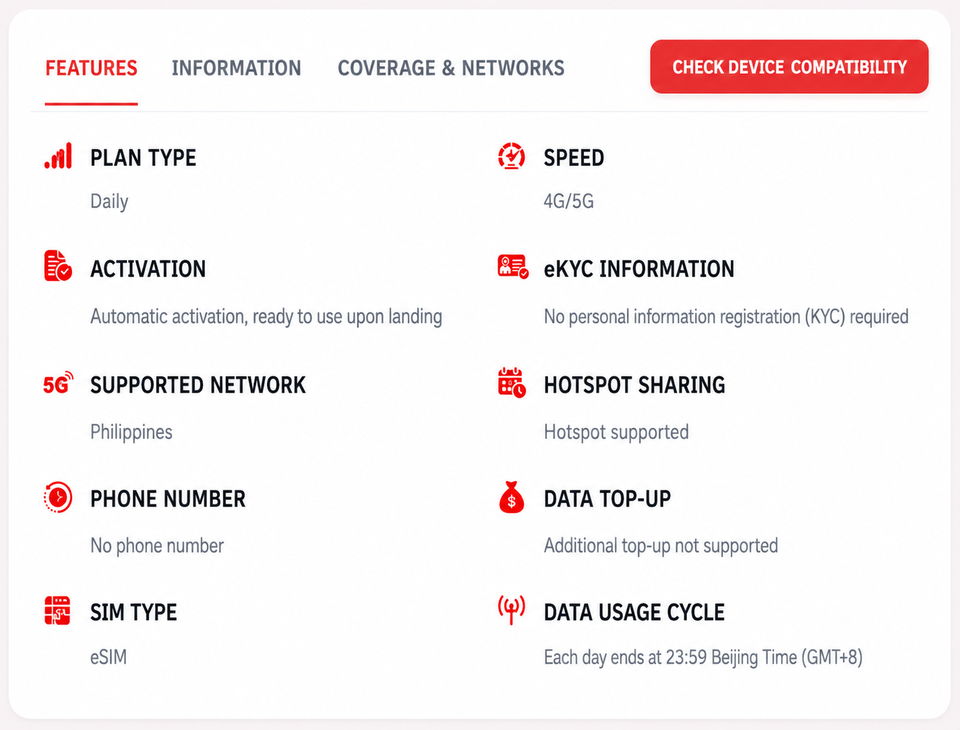Click the Data Usage Cycle antenna icon
960x730 pixels.
[x=511, y=610]
